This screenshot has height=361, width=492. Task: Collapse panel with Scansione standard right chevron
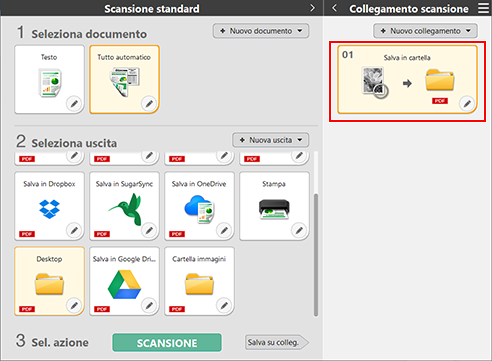coord(312,8)
